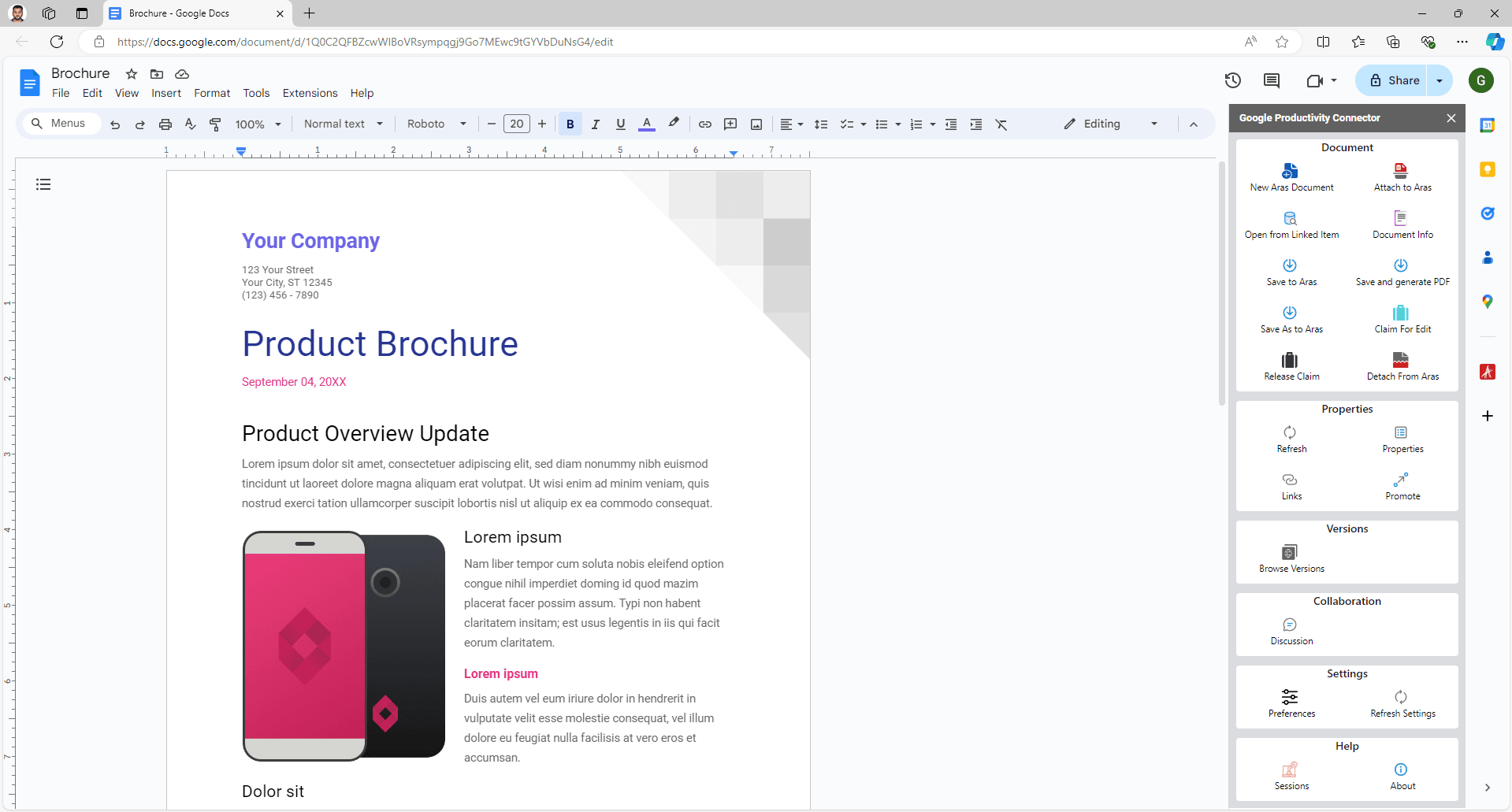Screen dimensions: 1512x812
Task: Click the Paint format icon
Action: point(215,124)
